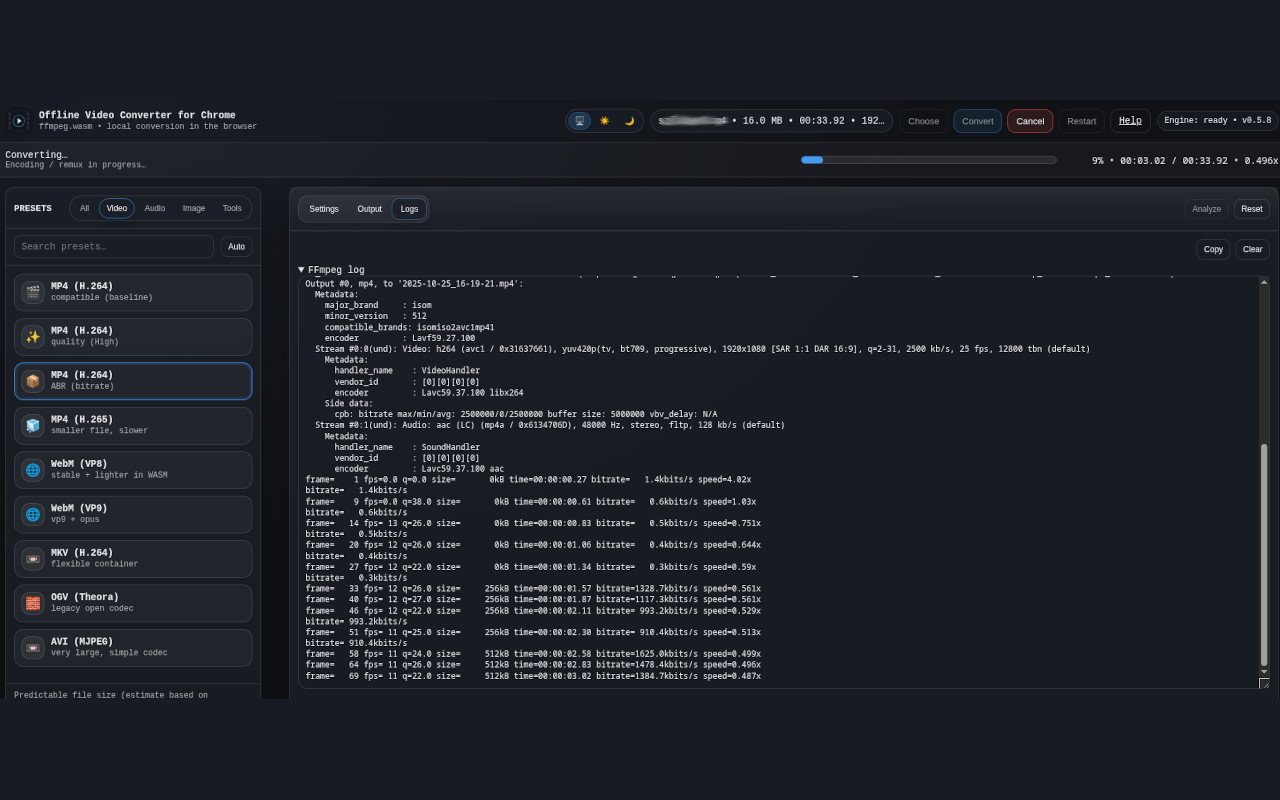This screenshot has height=800, width=1280.
Task: Select the system theme monitor icon
Action: pos(580,121)
